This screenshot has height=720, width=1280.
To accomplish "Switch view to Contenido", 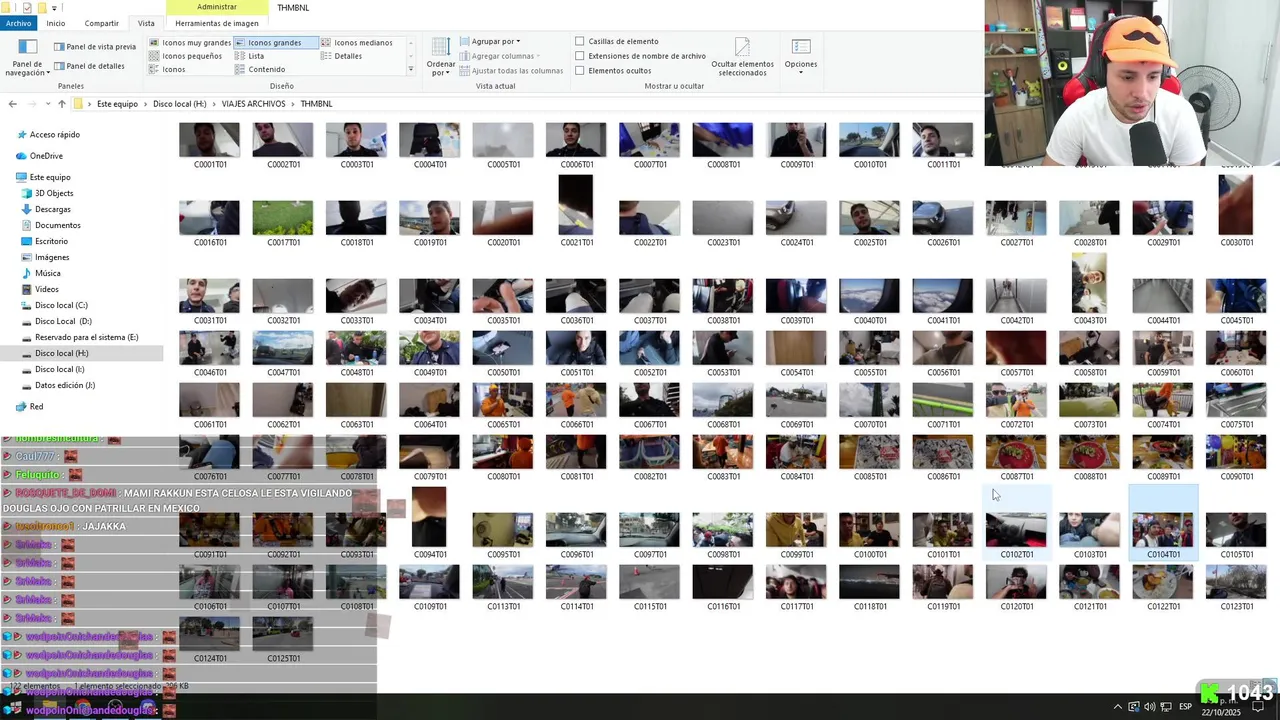I will pyautogui.click(x=260, y=69).
